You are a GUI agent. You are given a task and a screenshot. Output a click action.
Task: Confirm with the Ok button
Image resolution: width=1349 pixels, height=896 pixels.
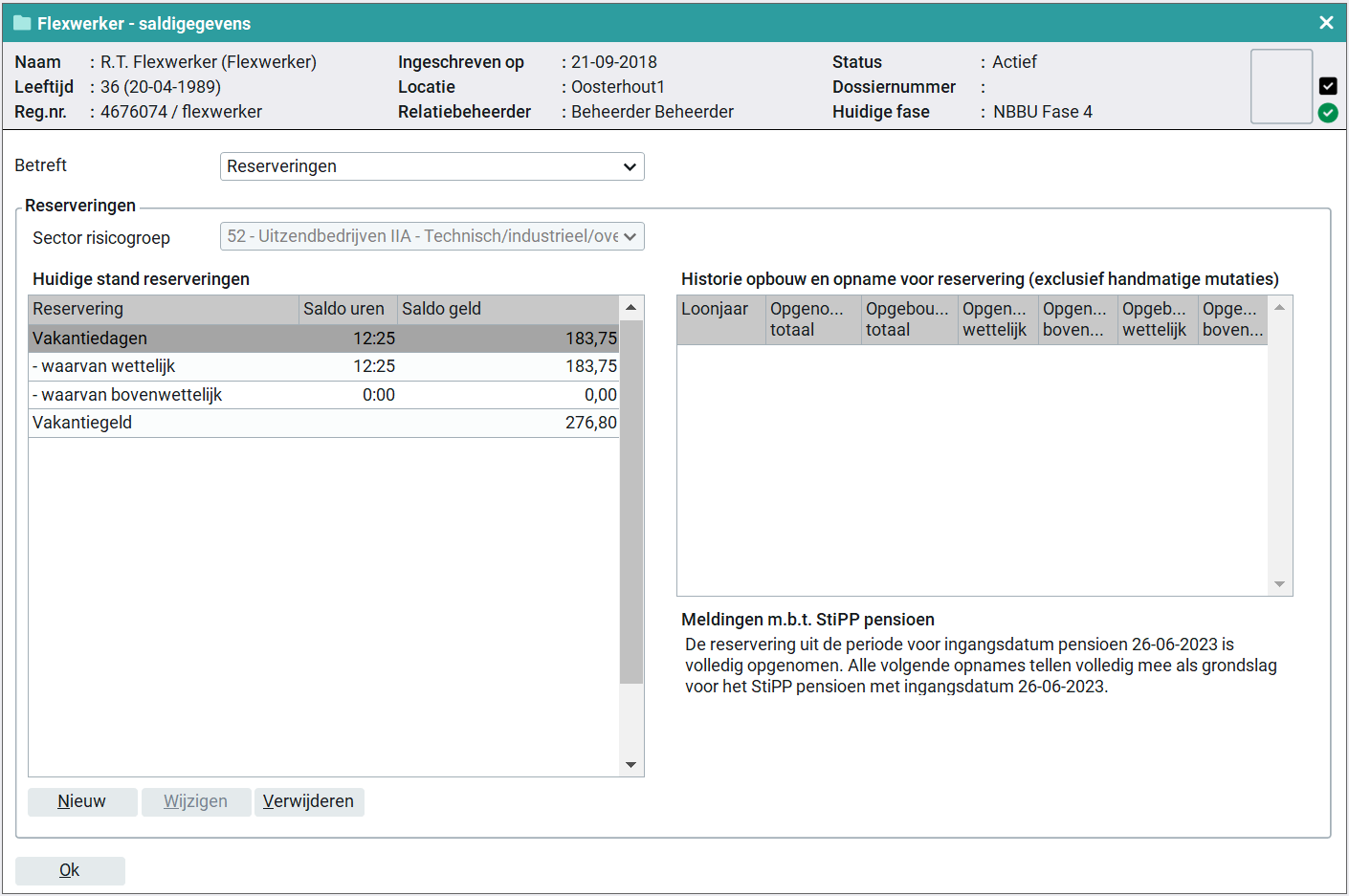(70, 870)
